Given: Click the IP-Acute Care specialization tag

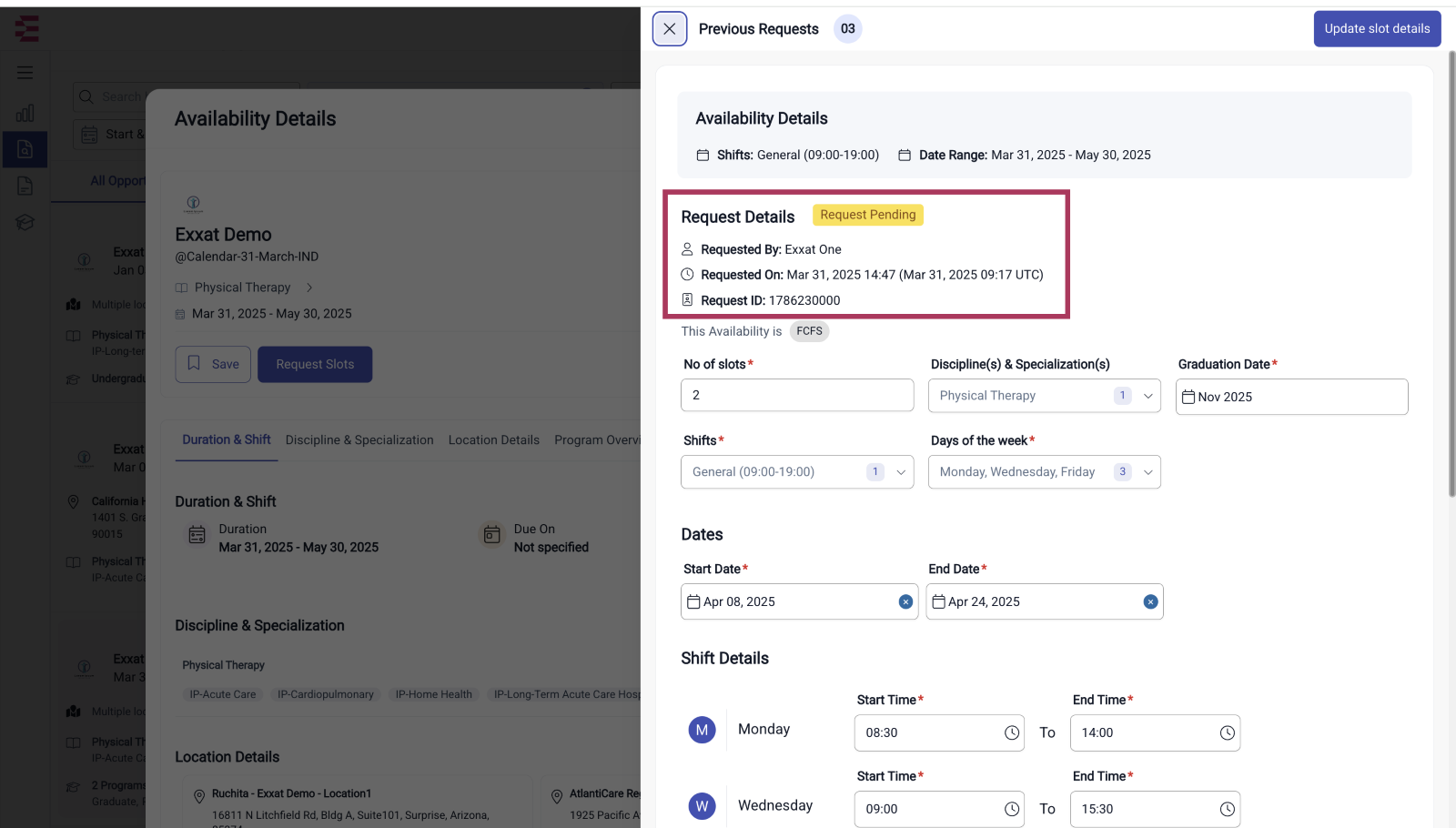Looking at the screenshot, I should tap(223, 694).
